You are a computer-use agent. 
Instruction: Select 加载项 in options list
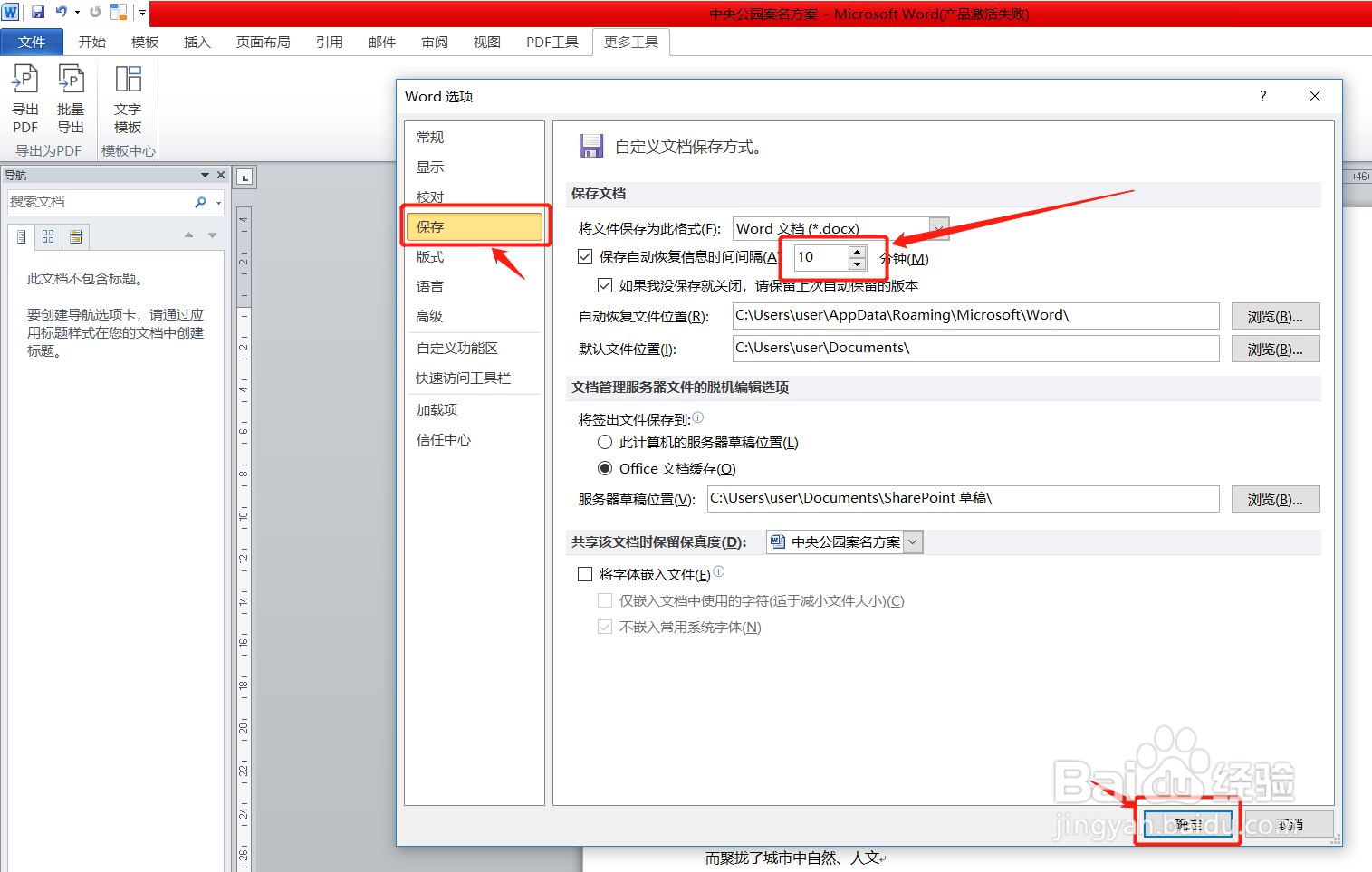(474, 410)
